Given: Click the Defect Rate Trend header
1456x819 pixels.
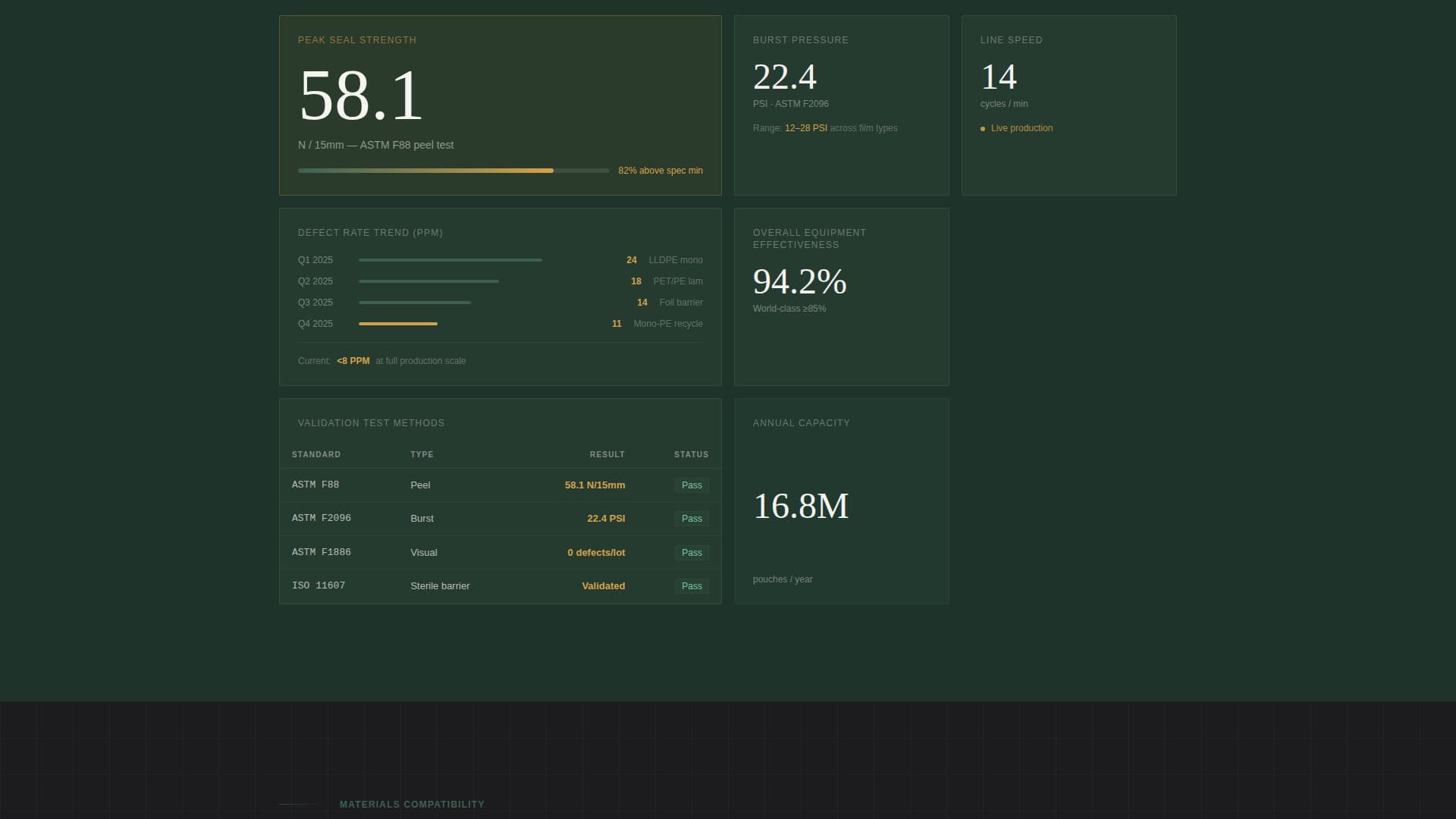Looking at the screenshot, I should [371, 233].
